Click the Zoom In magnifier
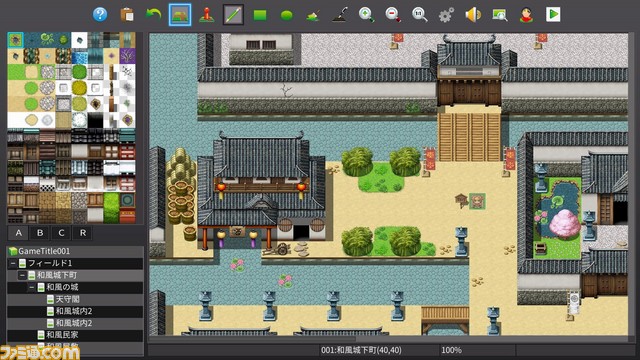Image resolution: width=640 pixels, height=360 pixels. coord(366,15)
